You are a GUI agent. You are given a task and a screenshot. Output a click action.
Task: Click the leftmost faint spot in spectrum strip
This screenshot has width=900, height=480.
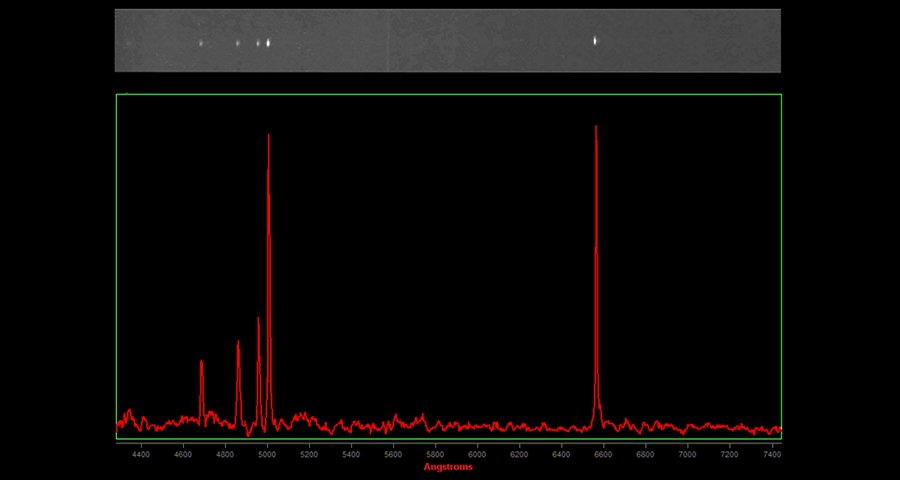coord(201,43)
